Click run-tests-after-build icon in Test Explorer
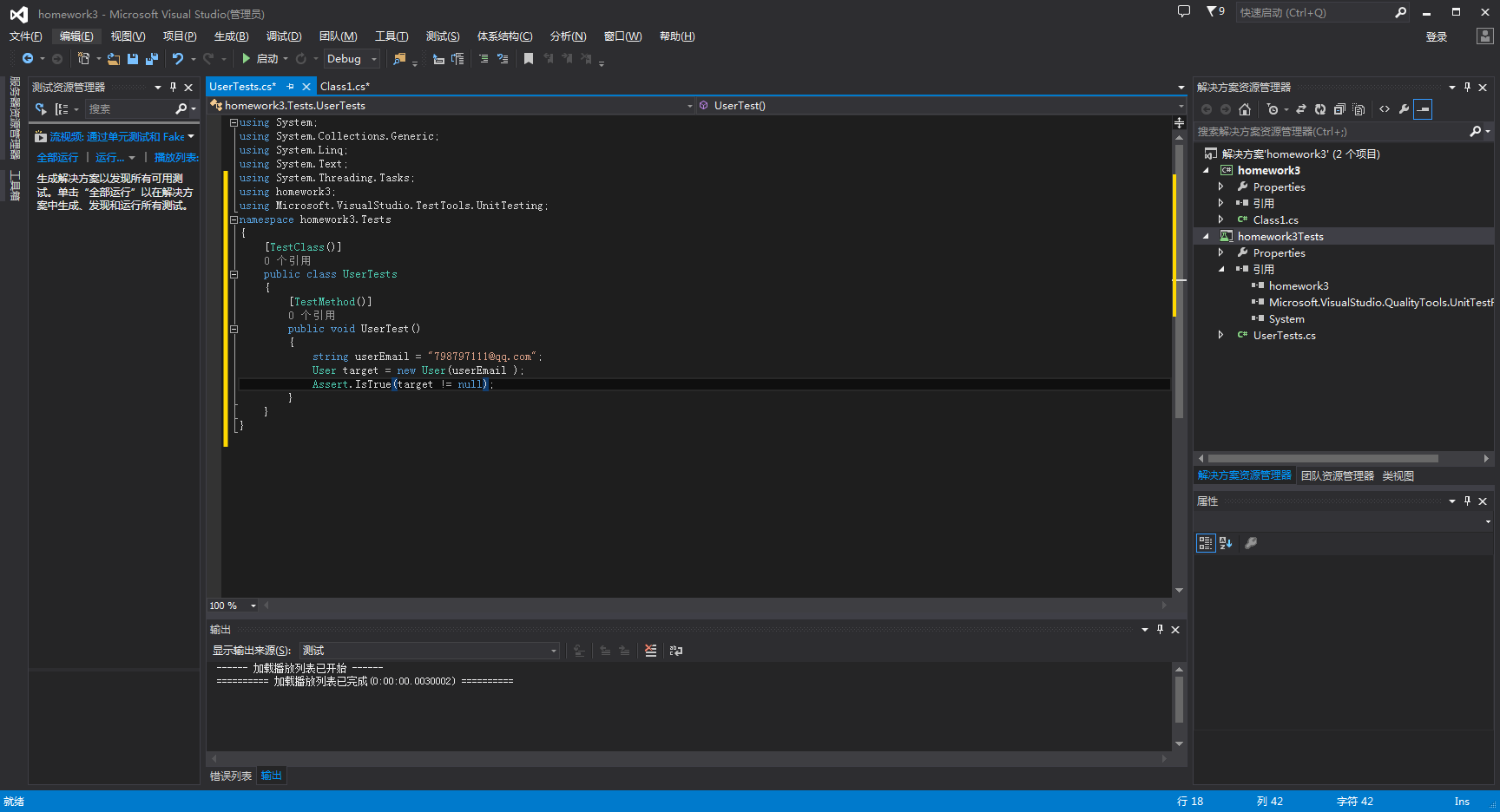The image size is (1500, 812). pyautogui.click(x=41, y=109)
